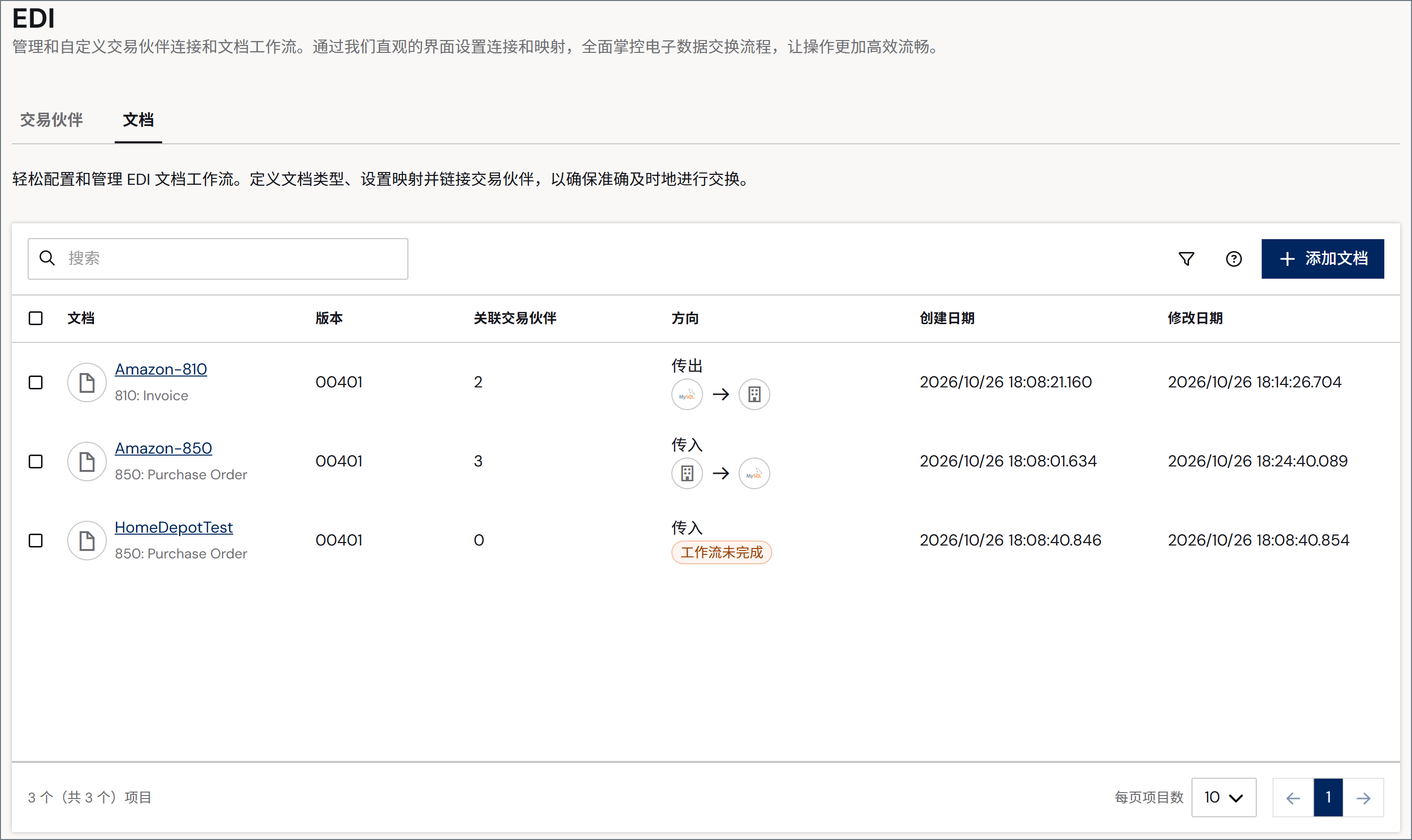Viewport: 1412px width, 840px height.
Task: Click the 3 个（共 3 个）项目 count text
Action: [x=89, y=798]
